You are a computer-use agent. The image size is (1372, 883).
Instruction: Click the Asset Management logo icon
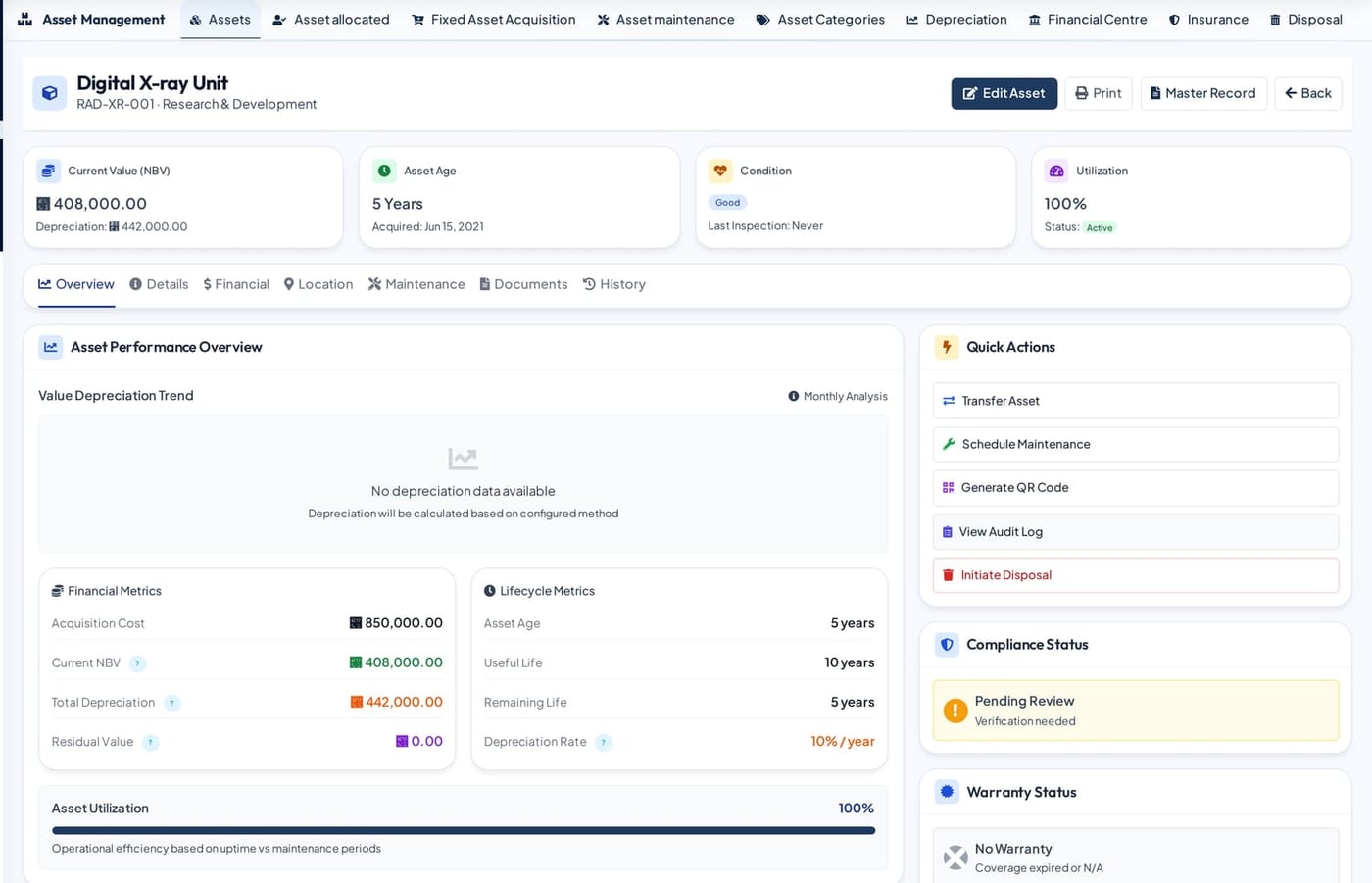[25, 19]
